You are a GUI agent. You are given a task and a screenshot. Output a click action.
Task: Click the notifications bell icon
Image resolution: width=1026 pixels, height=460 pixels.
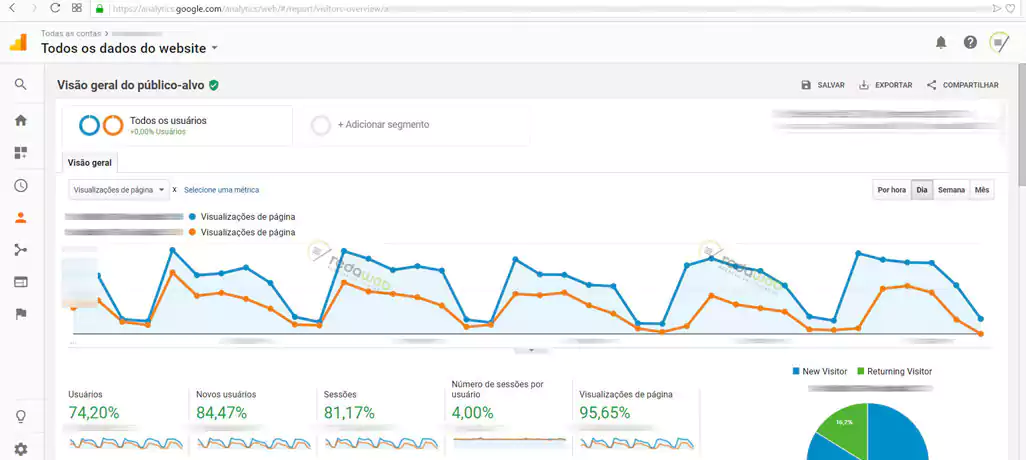tap(940, 42)
